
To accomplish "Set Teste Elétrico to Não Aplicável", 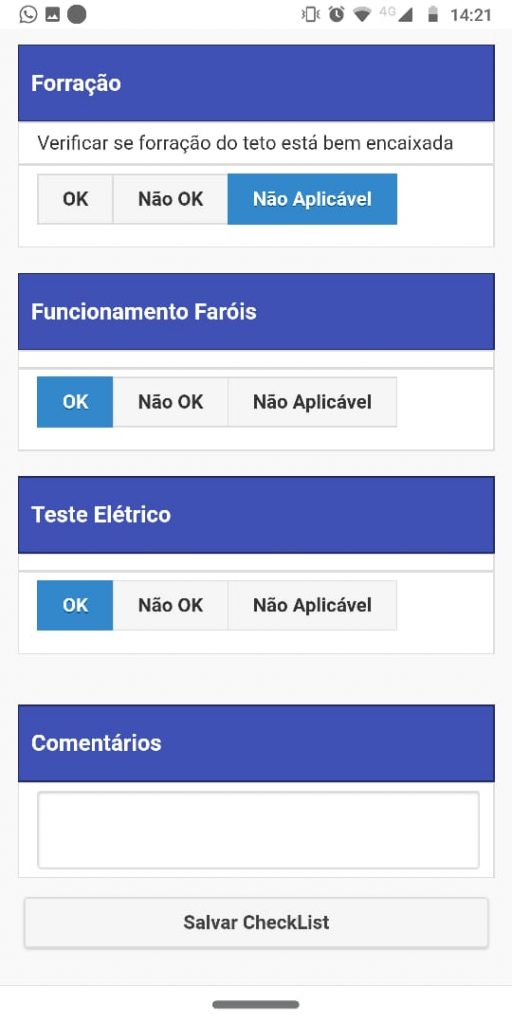I will tap(312, 605).
